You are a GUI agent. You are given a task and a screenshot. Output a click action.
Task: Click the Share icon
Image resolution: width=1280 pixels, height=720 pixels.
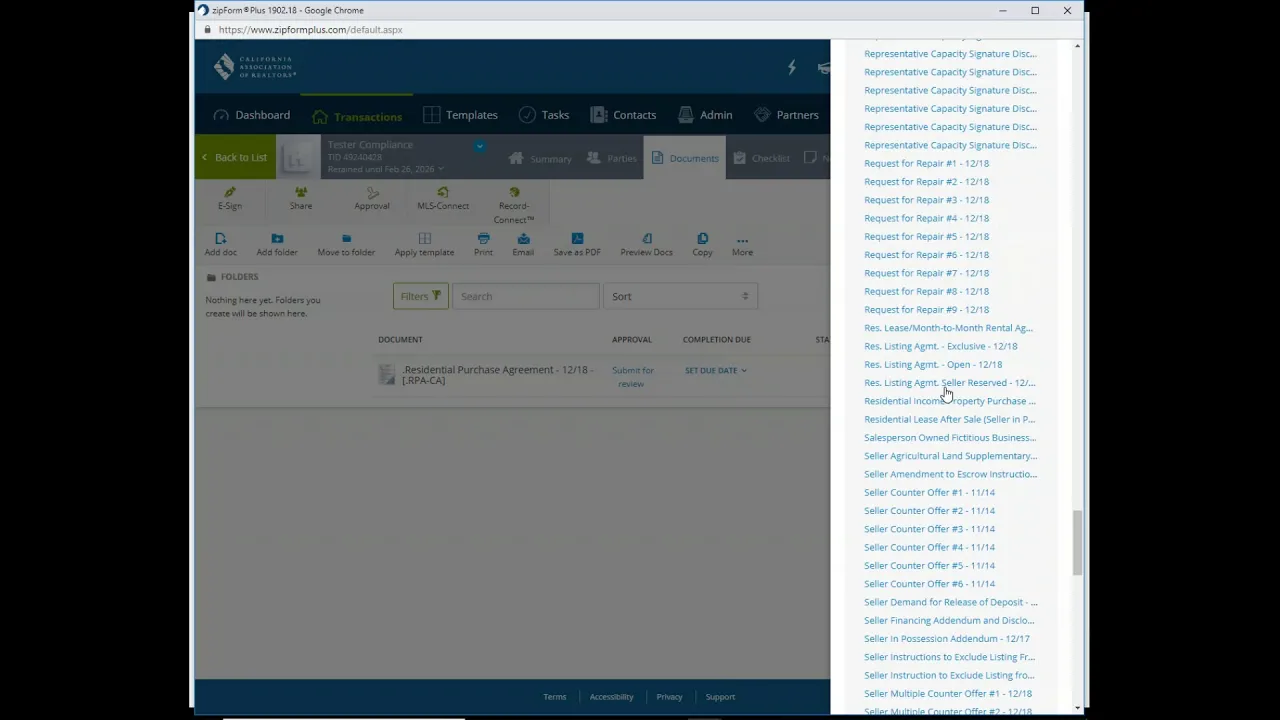(x=301, y=191)
